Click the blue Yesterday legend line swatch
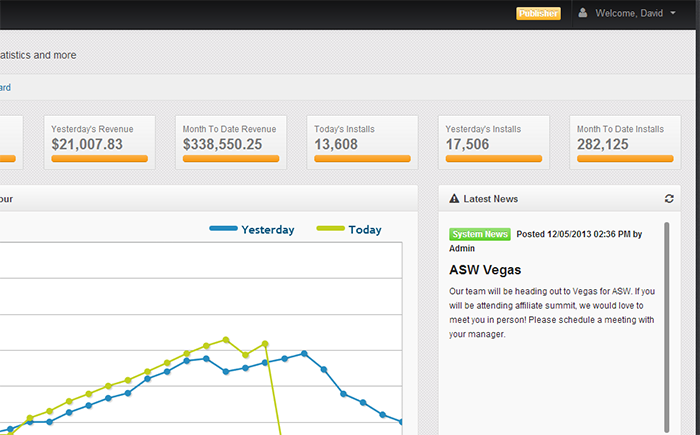700x435 pixels. (x=223, y=228)
